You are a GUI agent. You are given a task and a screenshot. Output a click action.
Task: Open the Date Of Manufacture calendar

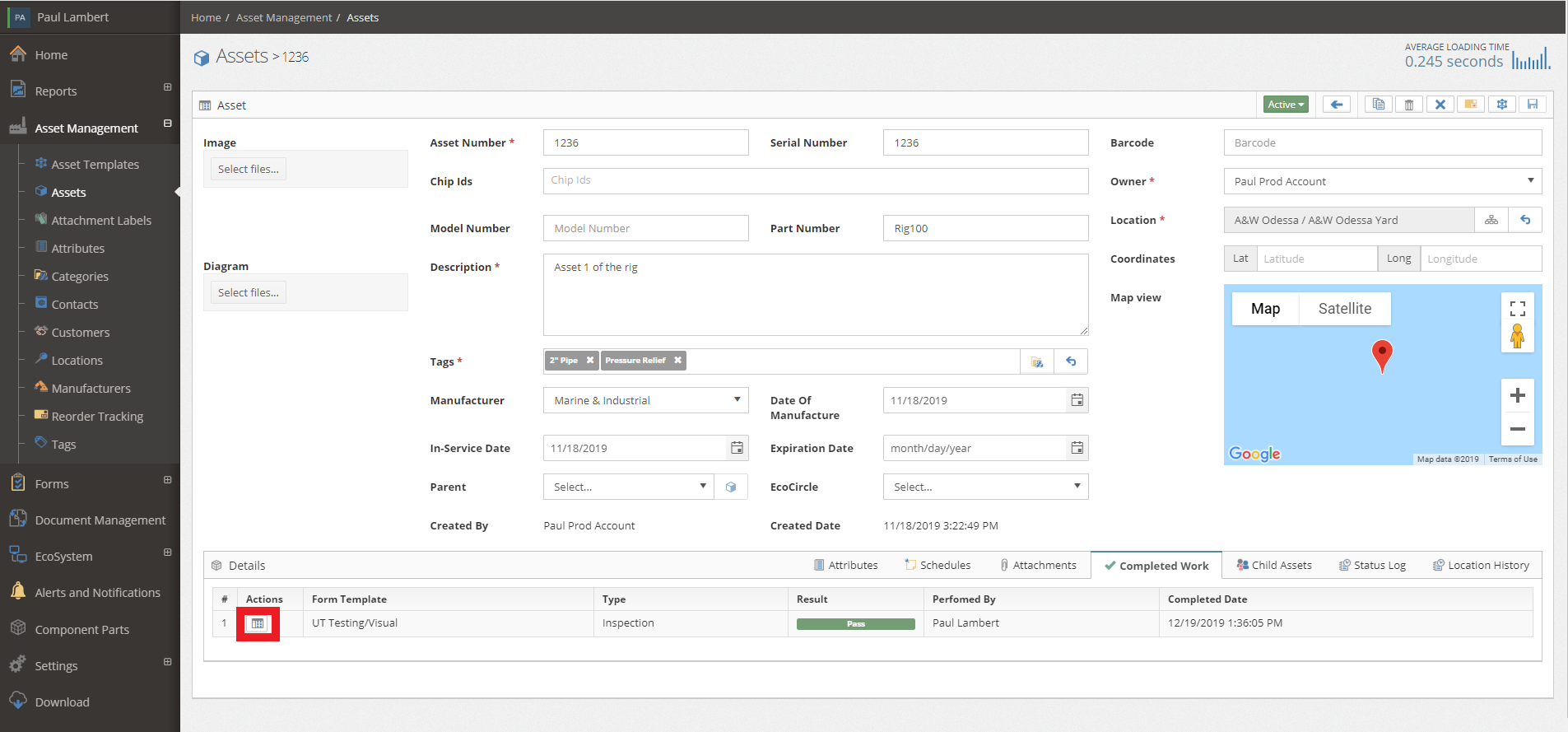coord(1077,400)
